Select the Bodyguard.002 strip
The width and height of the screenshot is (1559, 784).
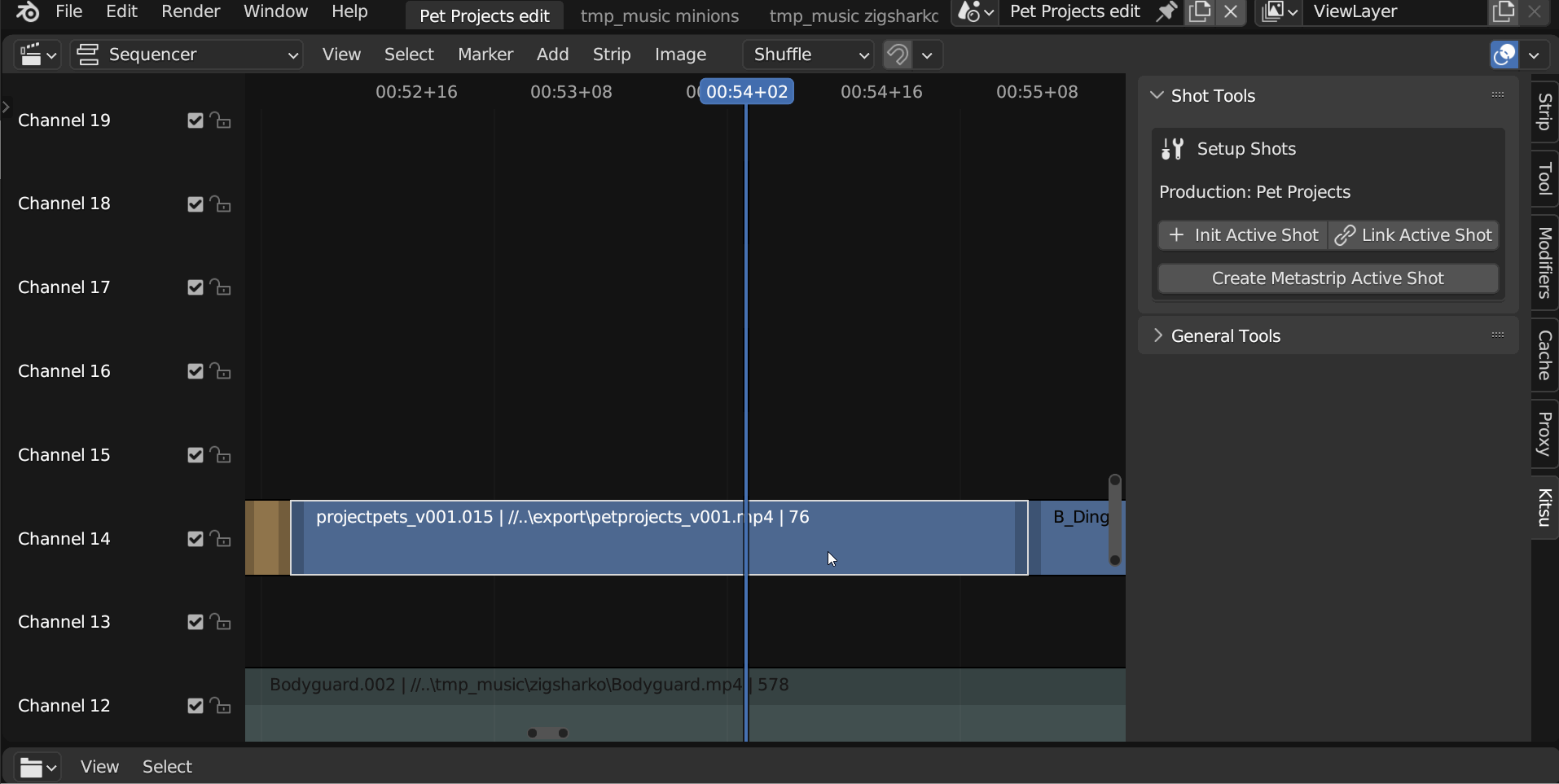(685, 705)
